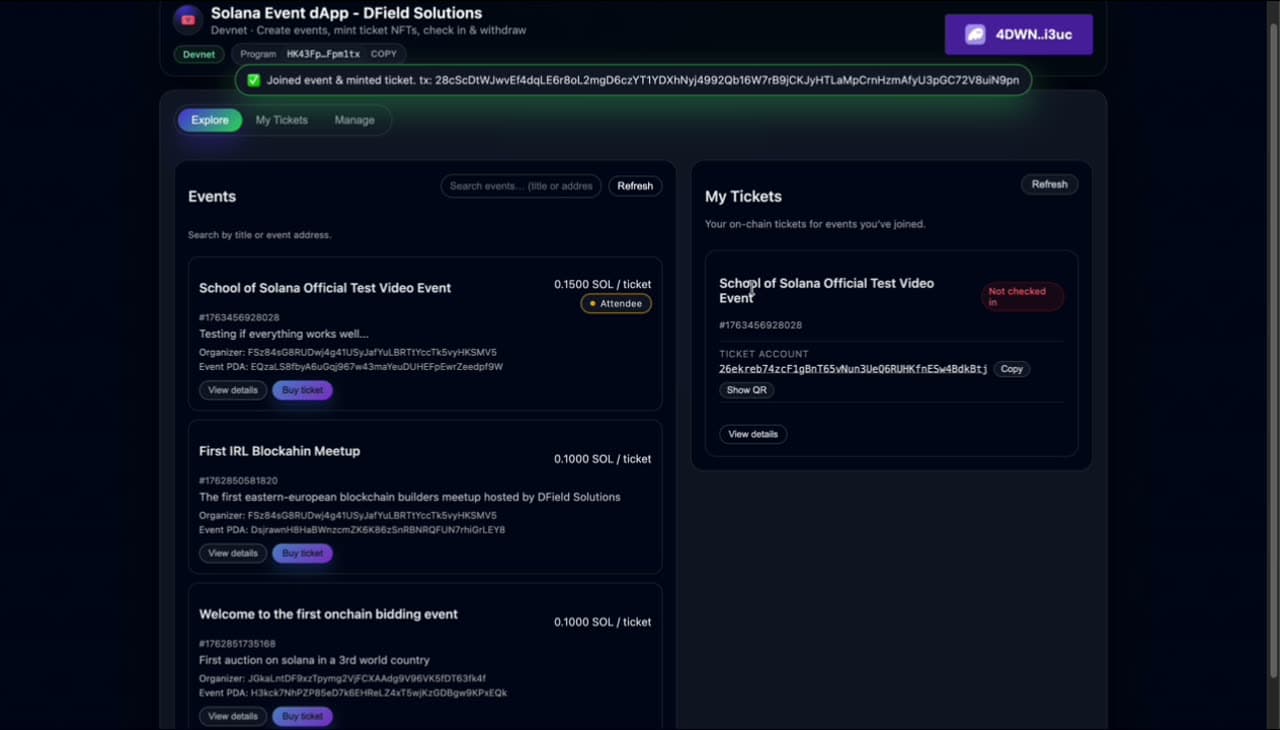Click 'First auction on solana in a 3rd world country'
The height and width of the screenshot is (730, 1280).
click(x=314, y=660)
